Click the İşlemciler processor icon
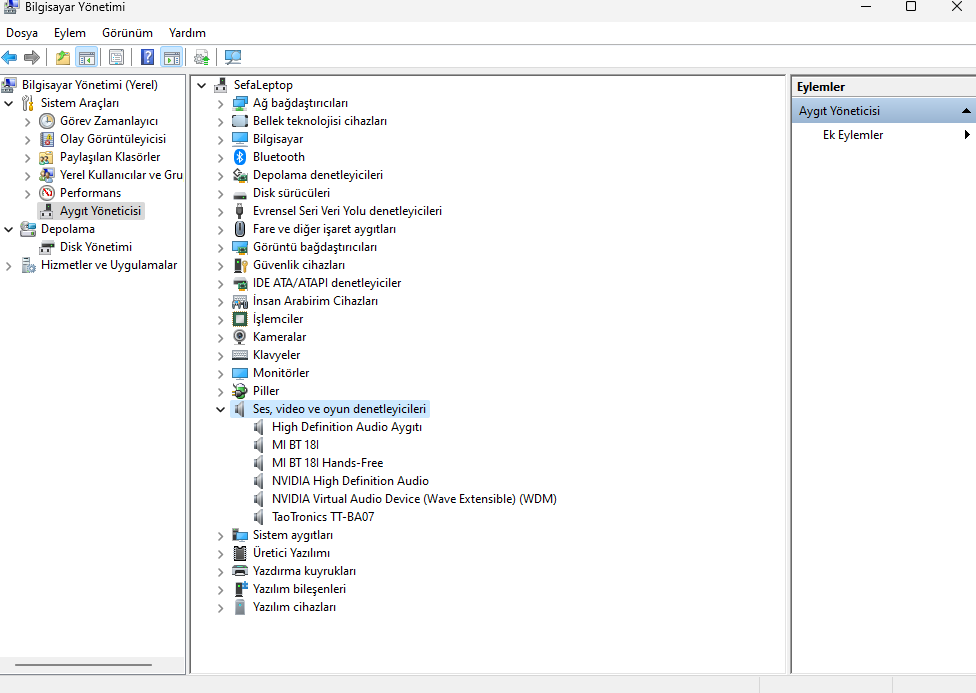 point(240,319)
